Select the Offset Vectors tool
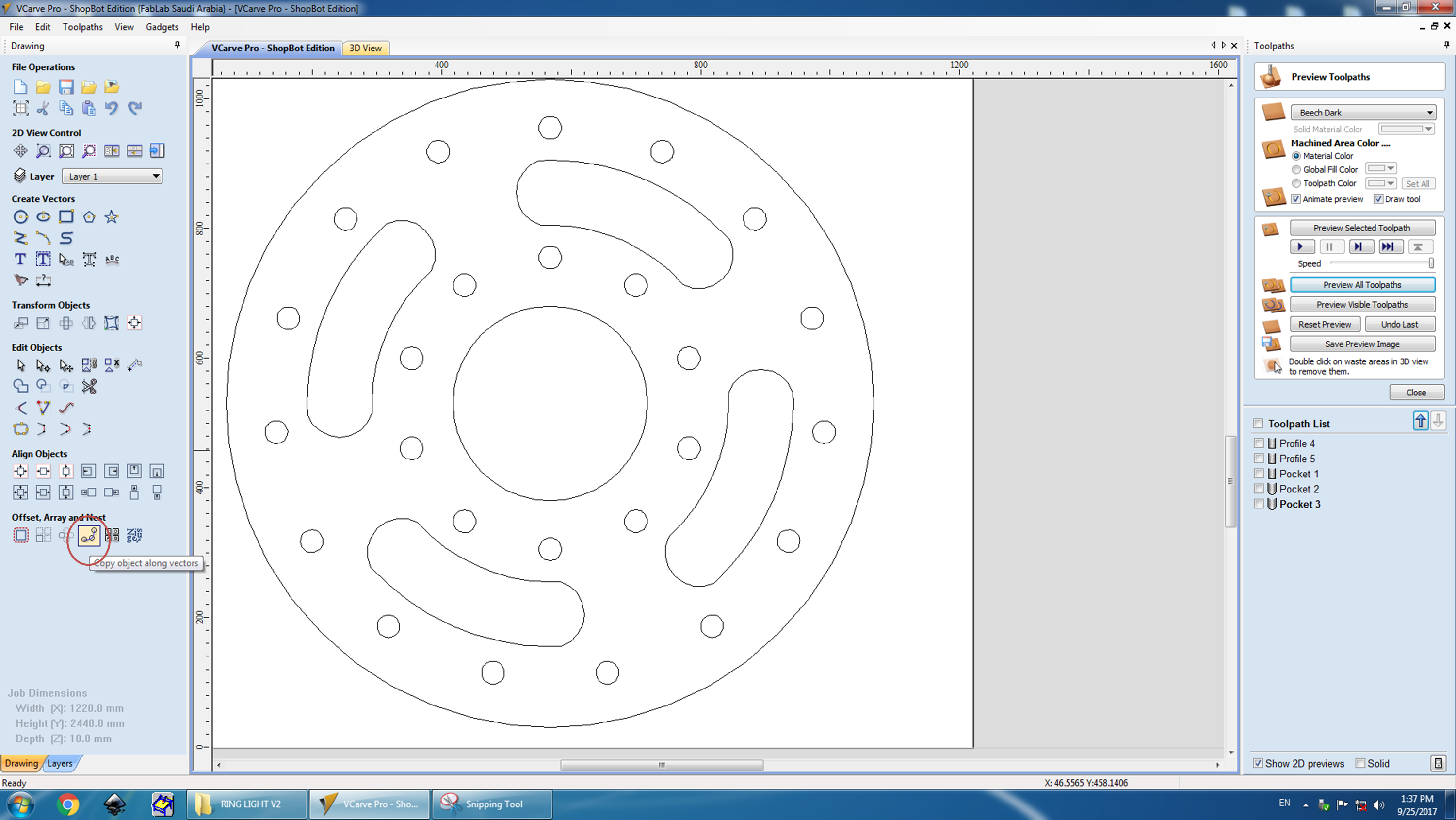Image resolution: width=1456 pixels, height=820 pixels. 21,535
